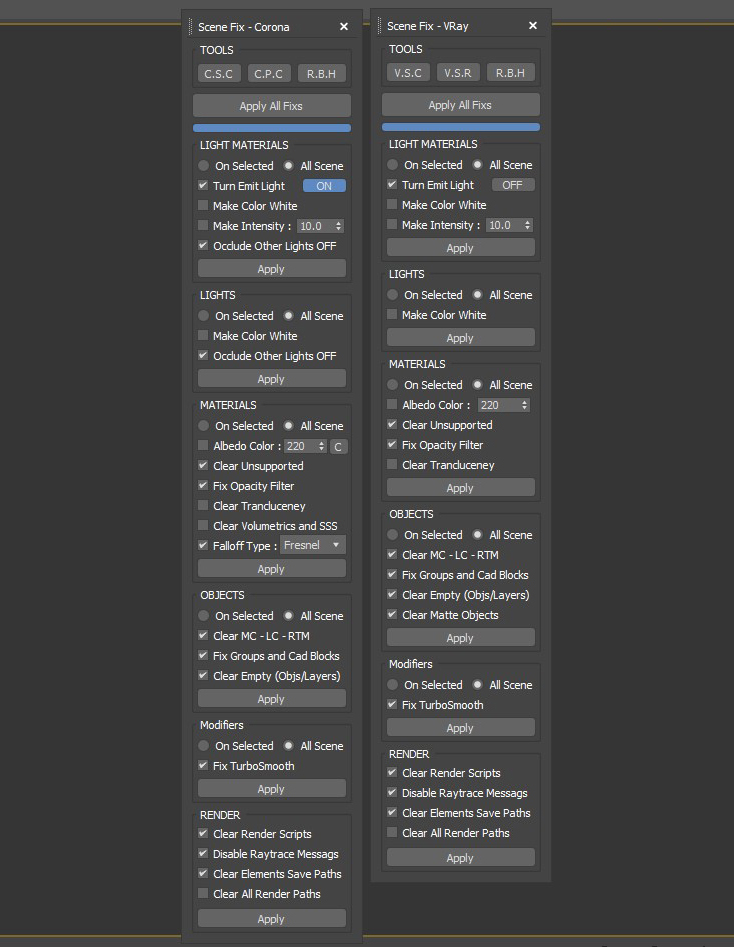
Task: Toggle the OFF emit light button in VRay
Action: (x=513, y=185)
